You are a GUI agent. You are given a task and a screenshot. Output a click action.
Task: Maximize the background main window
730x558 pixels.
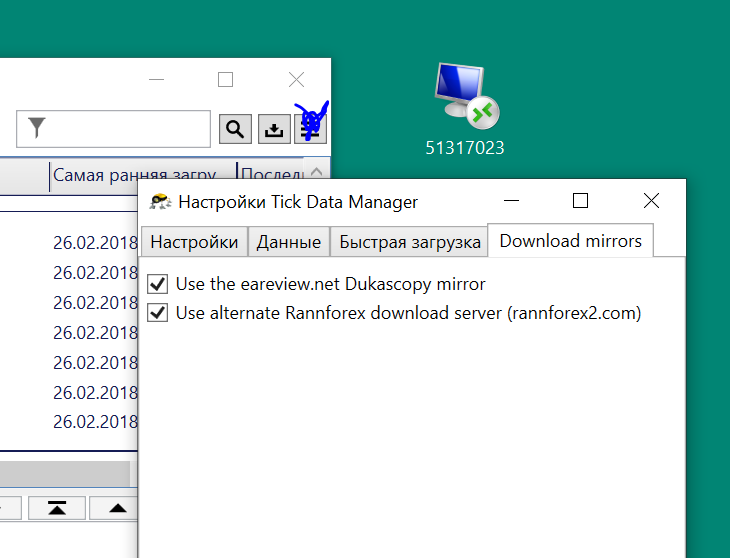pyautogui.click(x=225, y=80)
